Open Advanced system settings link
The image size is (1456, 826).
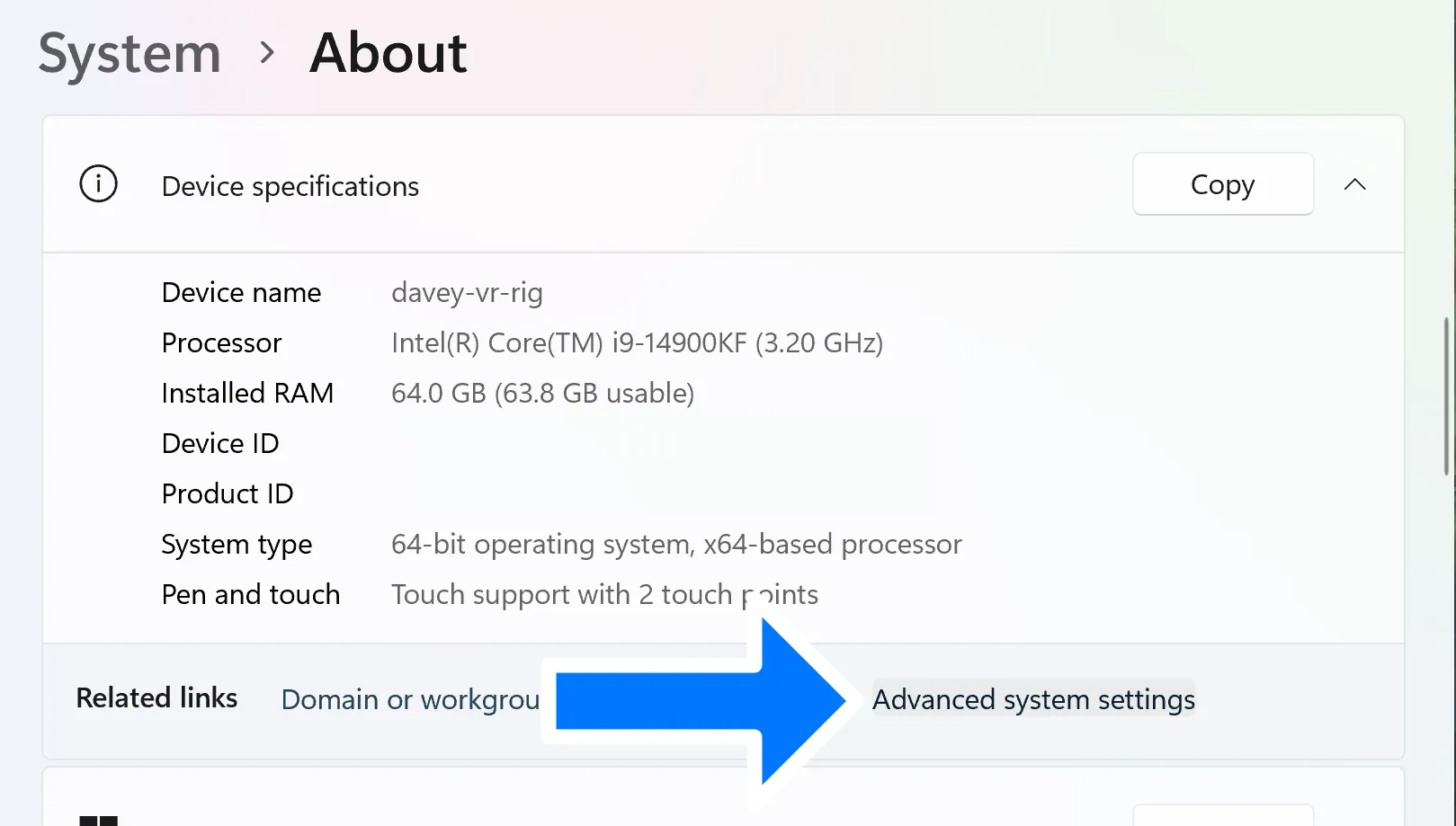pyautogui.click(x=1033, y=699)
